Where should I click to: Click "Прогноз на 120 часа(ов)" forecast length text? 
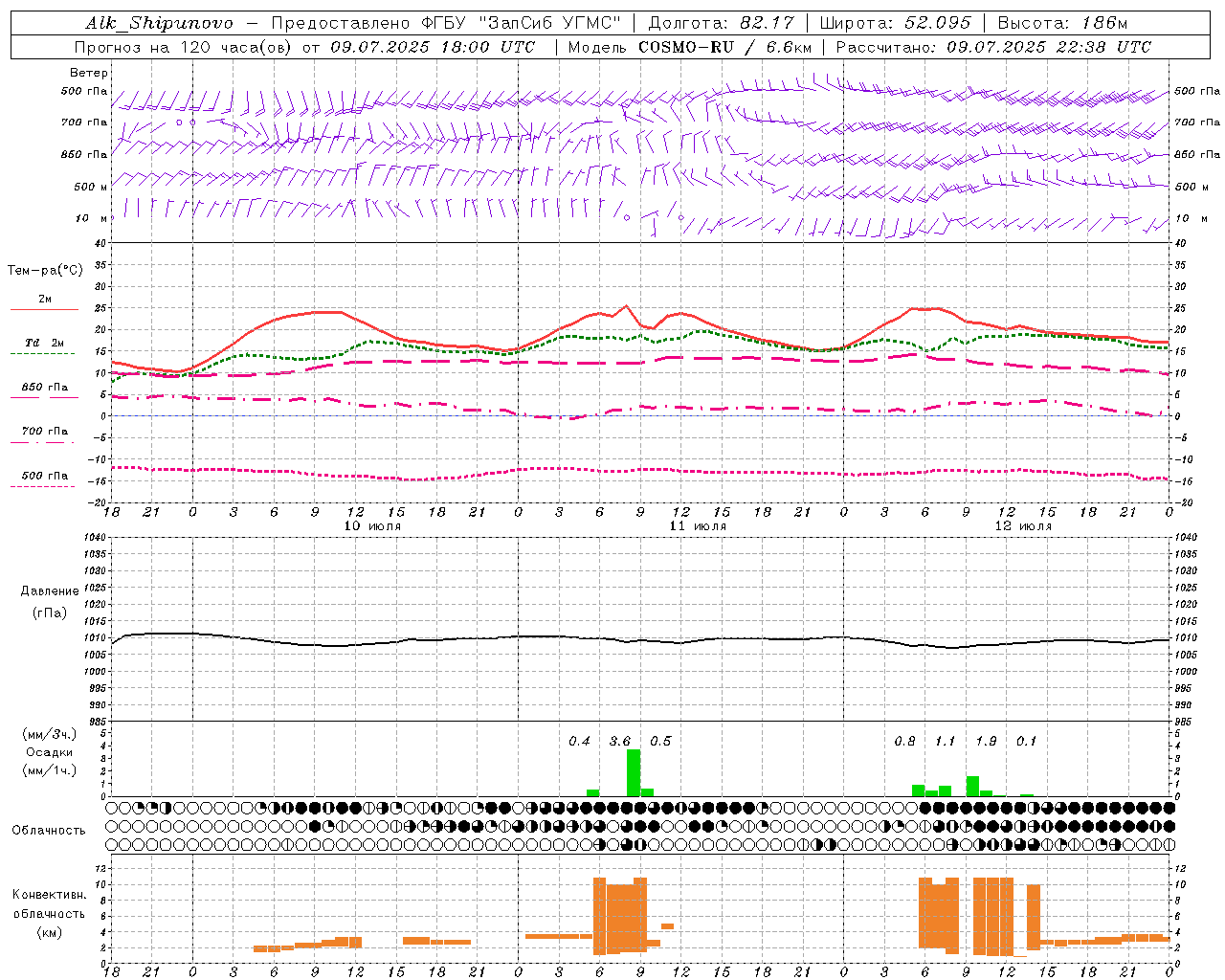click(x=185, y=47)
